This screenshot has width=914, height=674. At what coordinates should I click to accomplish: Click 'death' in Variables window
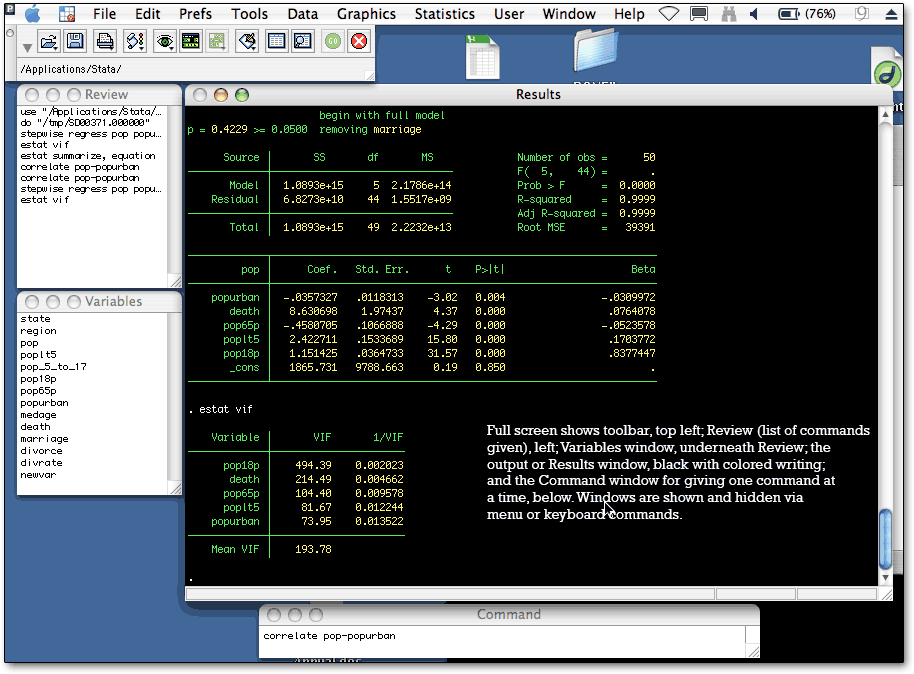36,427
